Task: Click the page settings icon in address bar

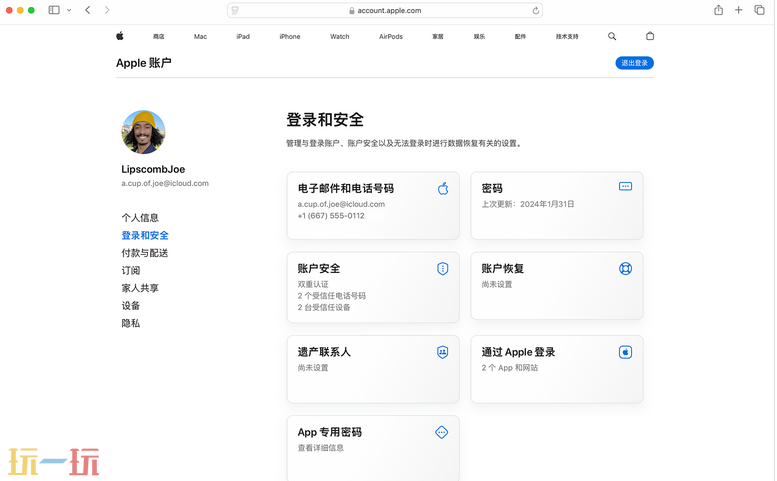Action: click(235, 10)
